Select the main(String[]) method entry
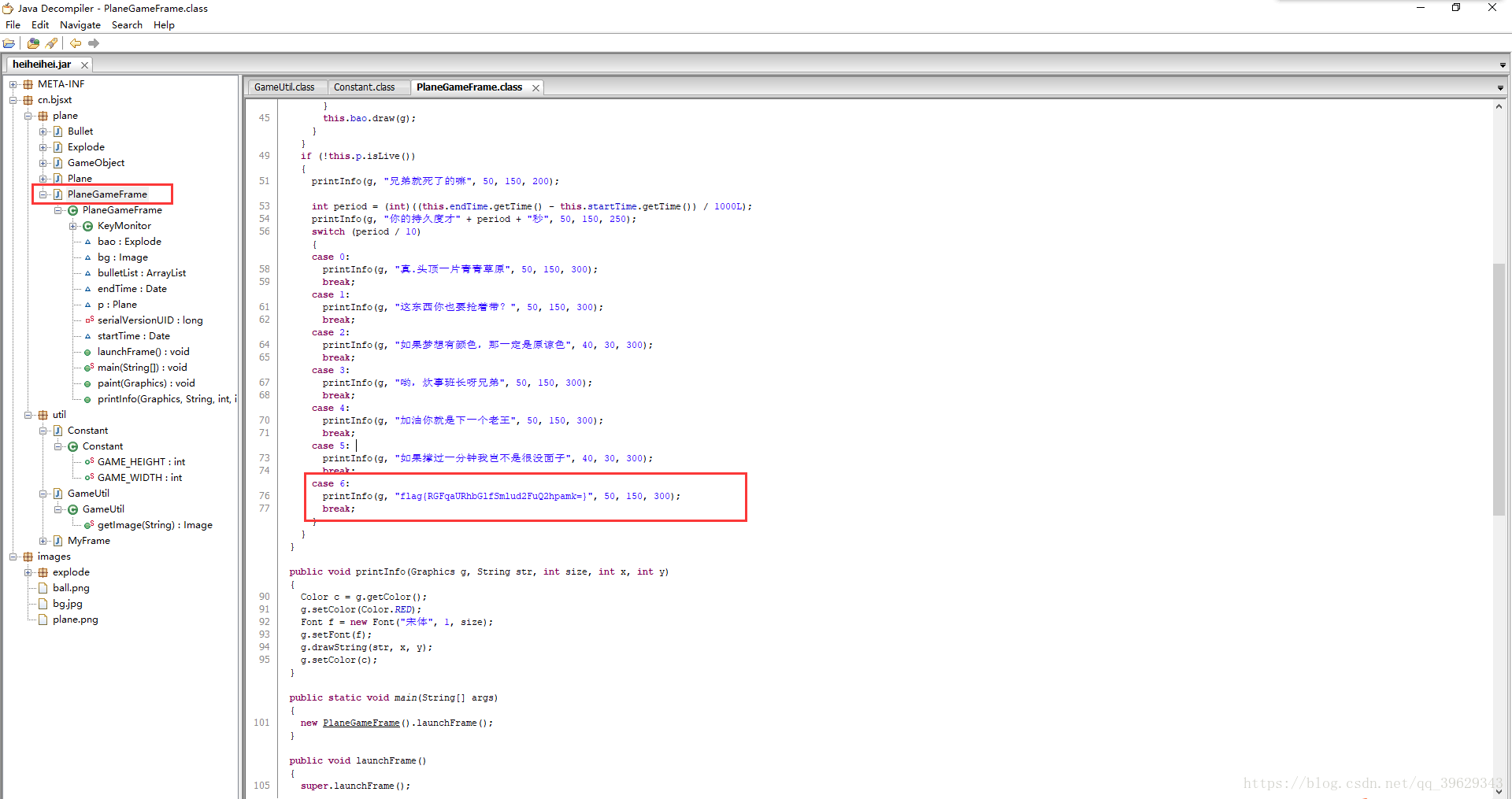This screenshot has width=1512, height=799. pyautogui.click(x=143, y=368)
